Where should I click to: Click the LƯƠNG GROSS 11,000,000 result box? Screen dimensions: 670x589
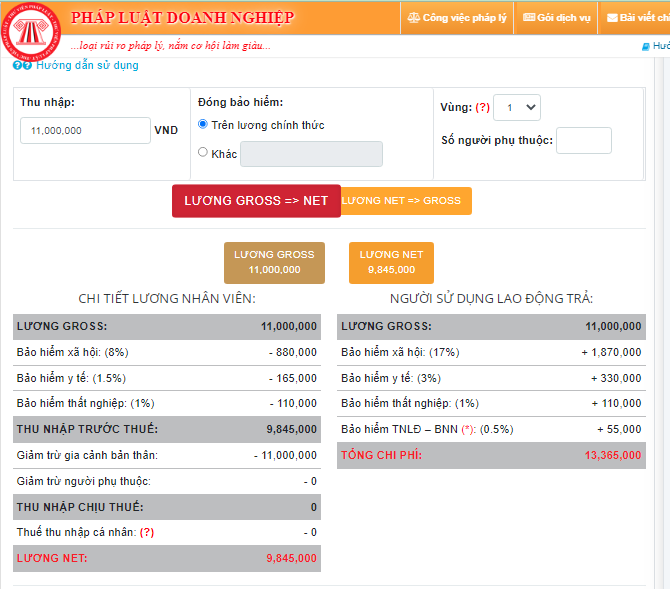point(274,263)
